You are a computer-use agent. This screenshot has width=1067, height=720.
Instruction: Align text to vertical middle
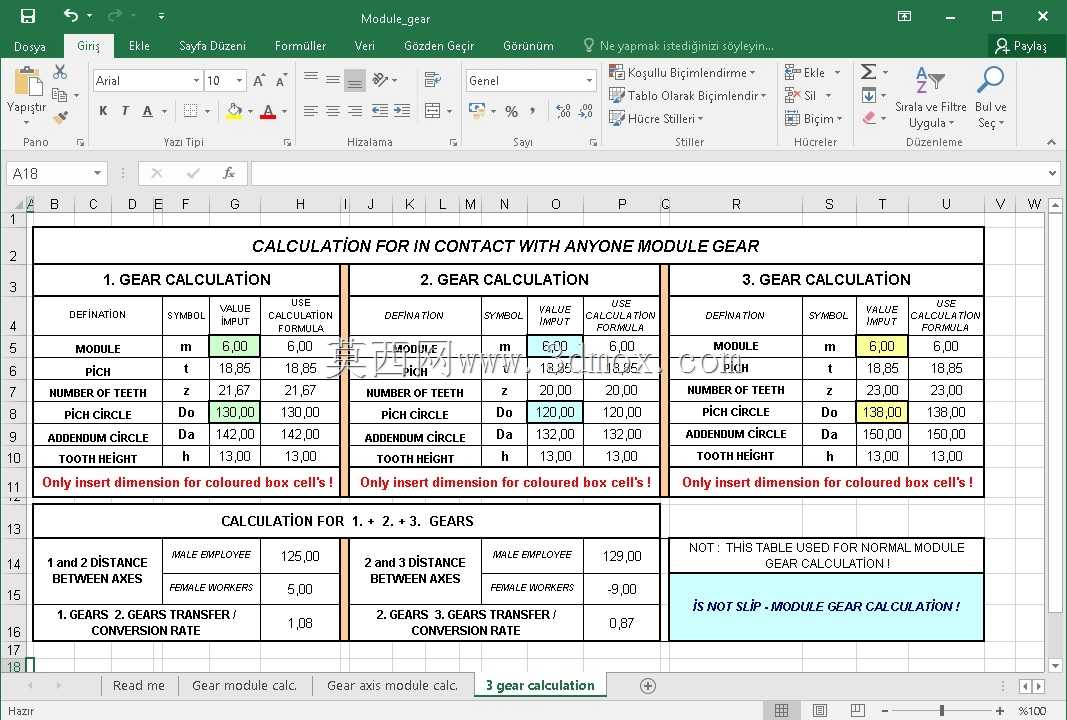[333, 80]
